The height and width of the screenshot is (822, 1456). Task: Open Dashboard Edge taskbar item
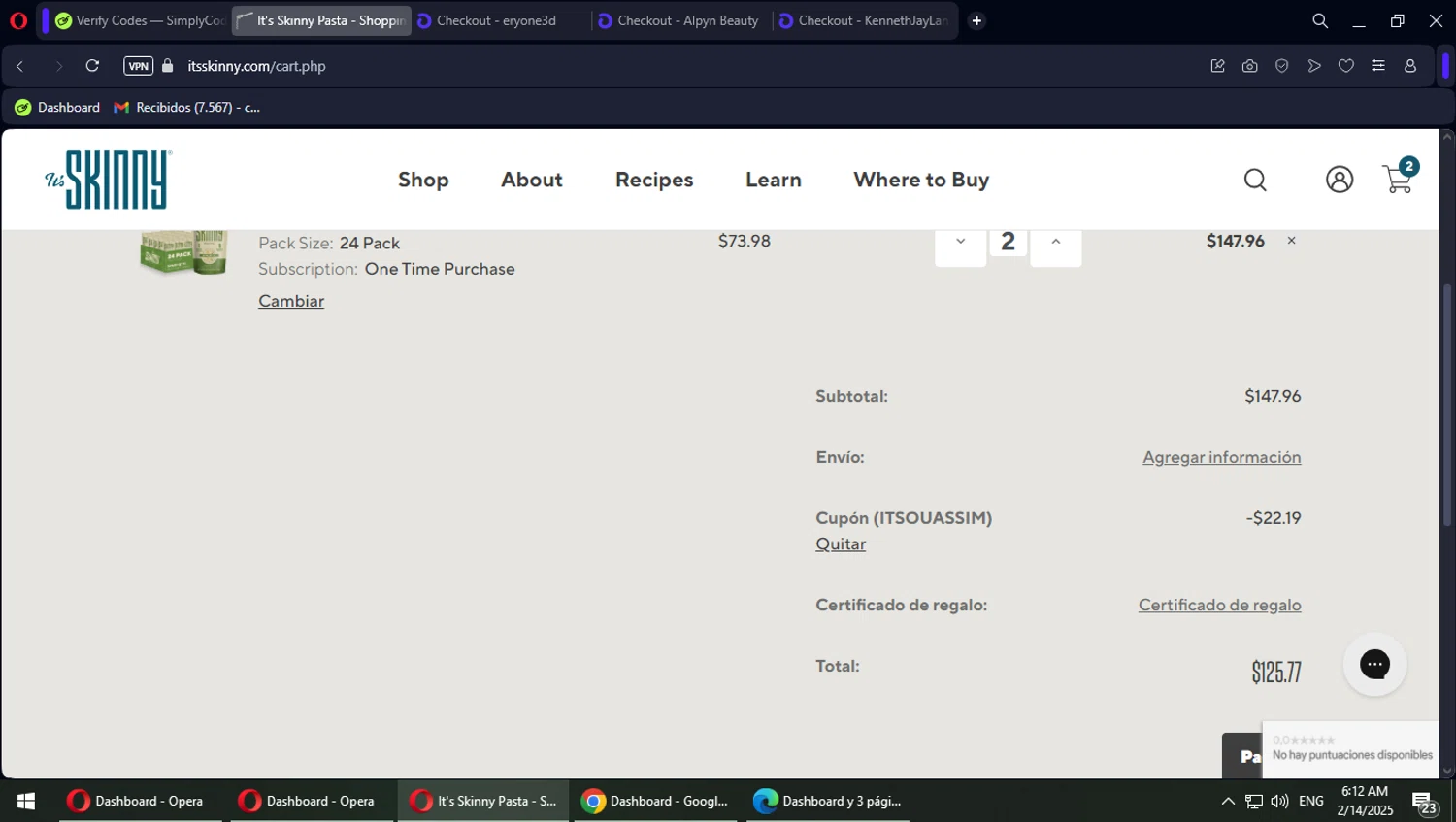828,801
